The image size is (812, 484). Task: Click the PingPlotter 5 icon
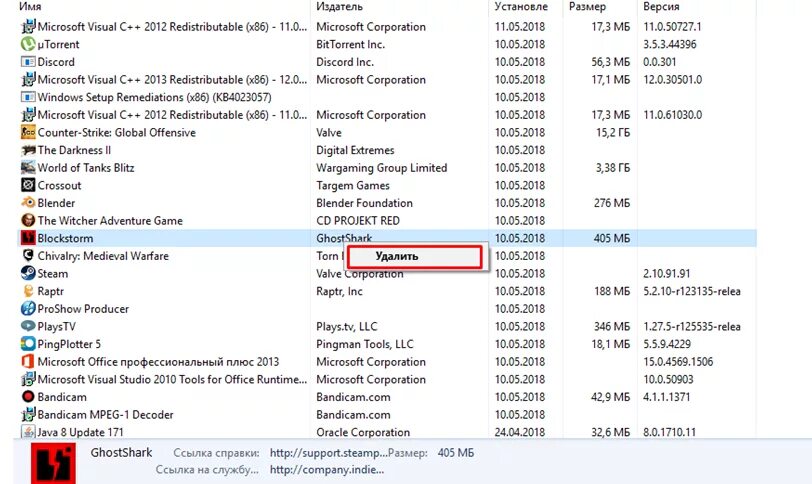[x=28, y=344]
